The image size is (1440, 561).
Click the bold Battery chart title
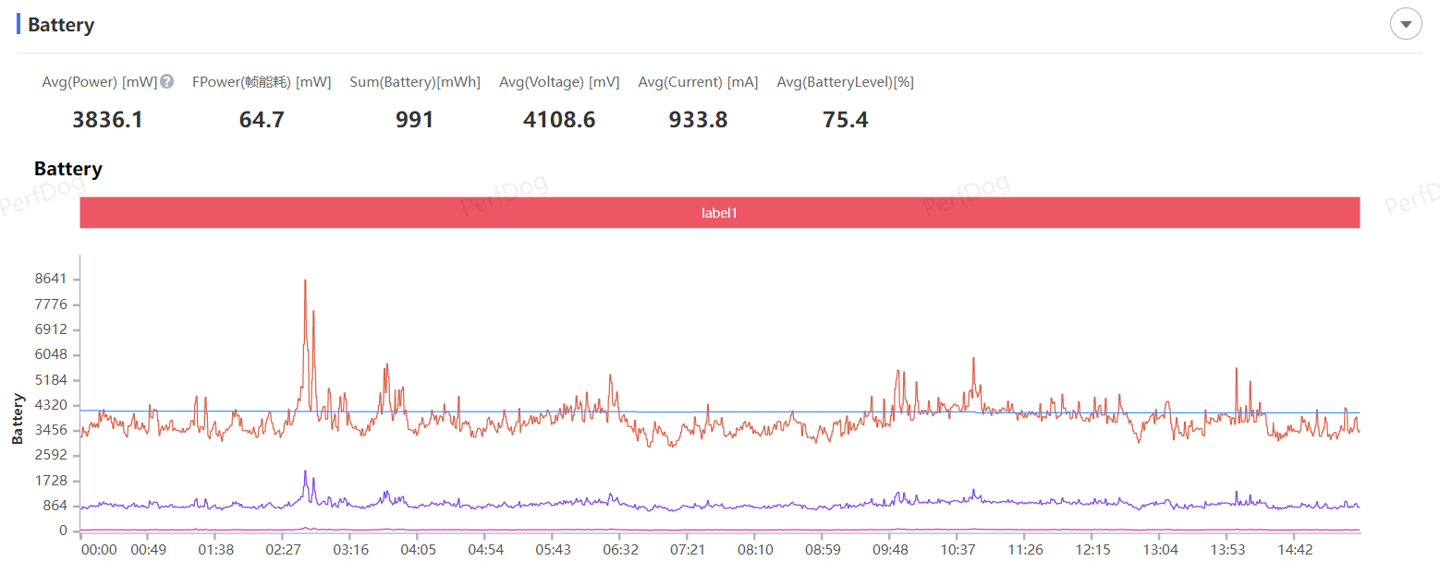point(68,169)
